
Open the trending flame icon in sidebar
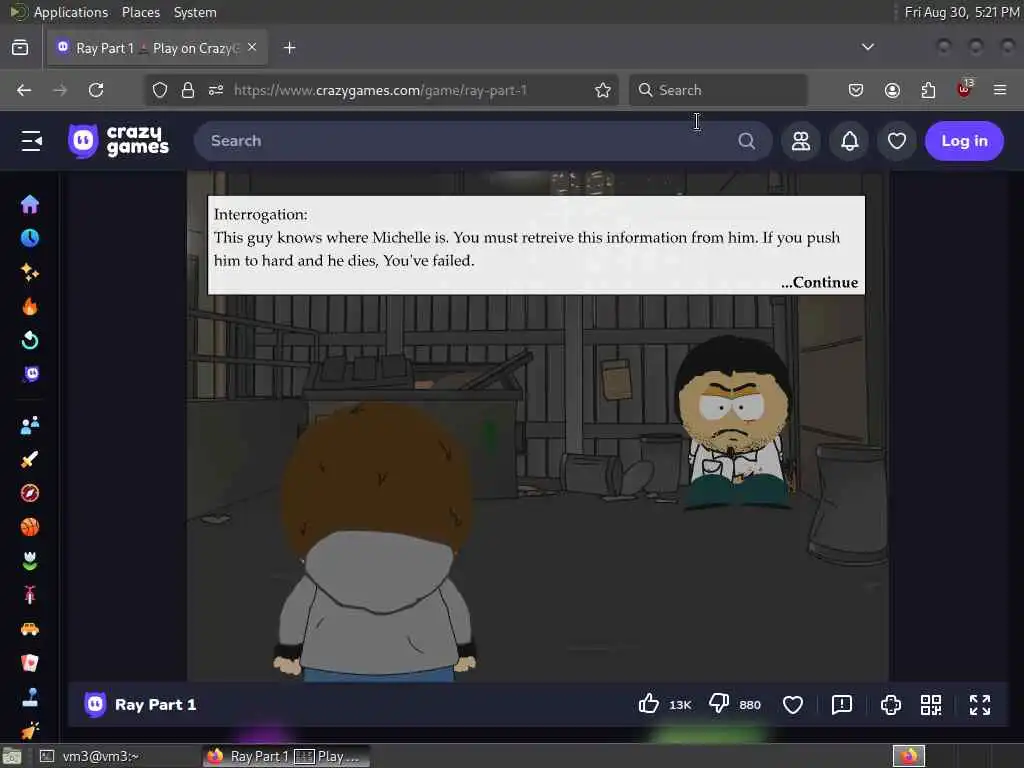30,306
